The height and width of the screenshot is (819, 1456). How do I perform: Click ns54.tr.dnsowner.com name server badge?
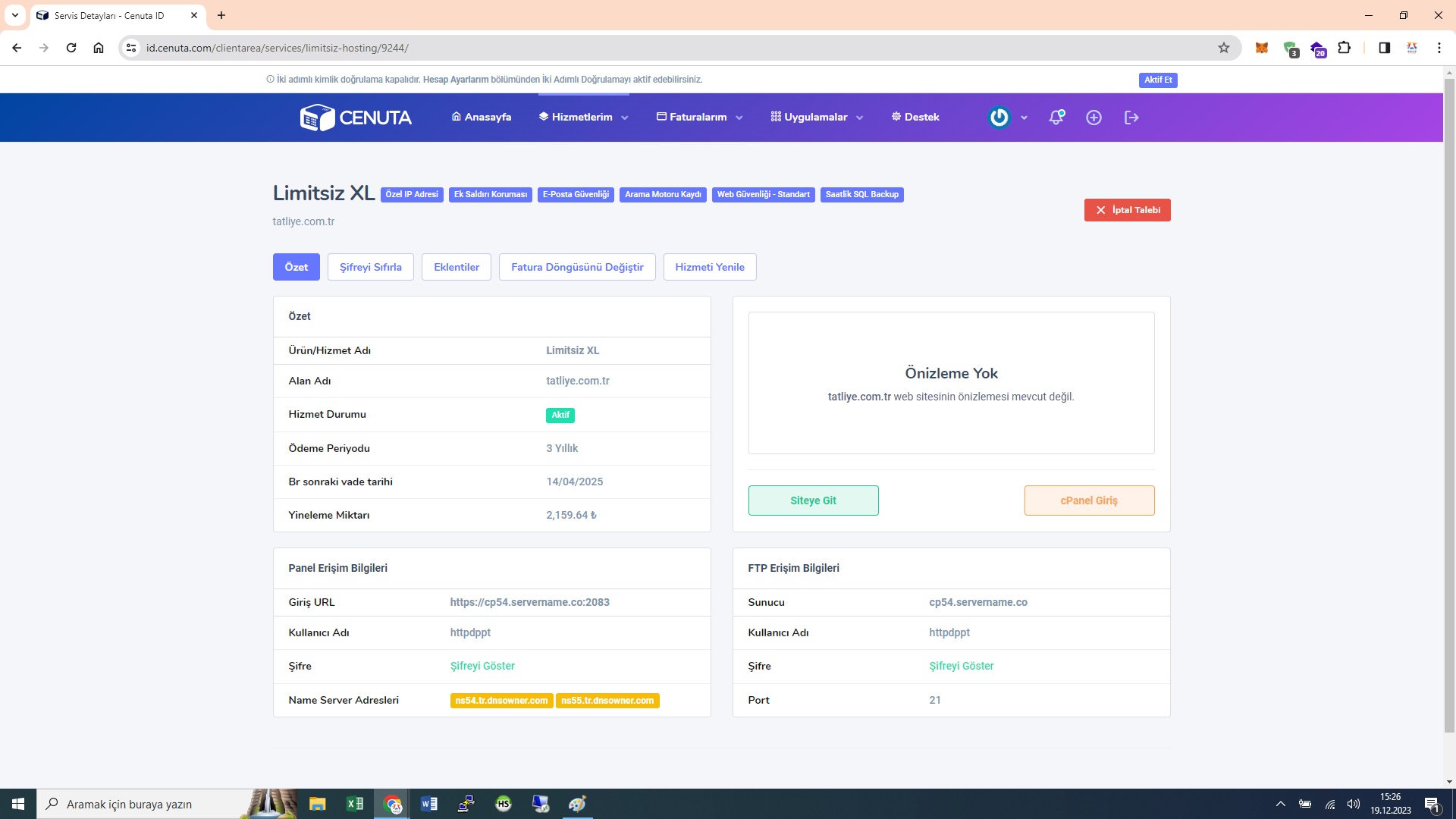click(501, 701)
